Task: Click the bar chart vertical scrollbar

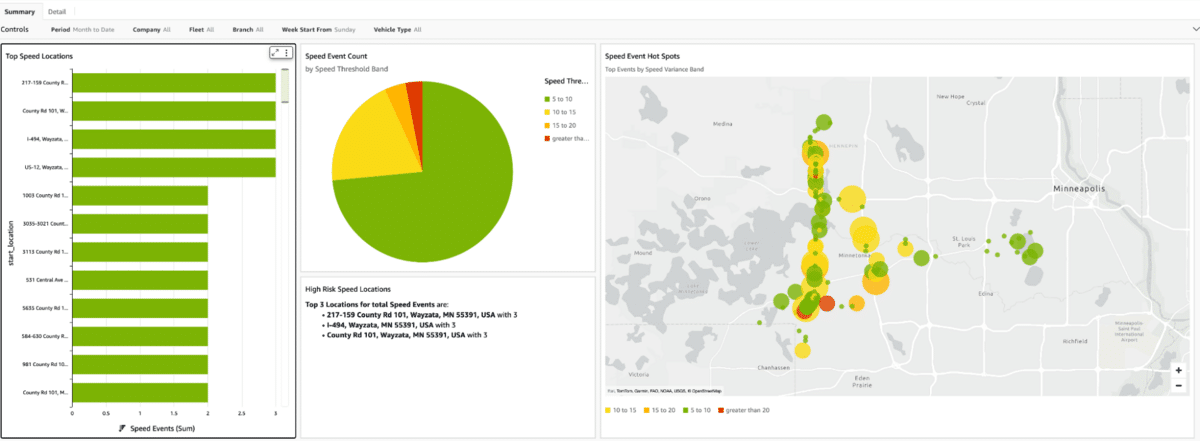Action: [x=285, y=90]
